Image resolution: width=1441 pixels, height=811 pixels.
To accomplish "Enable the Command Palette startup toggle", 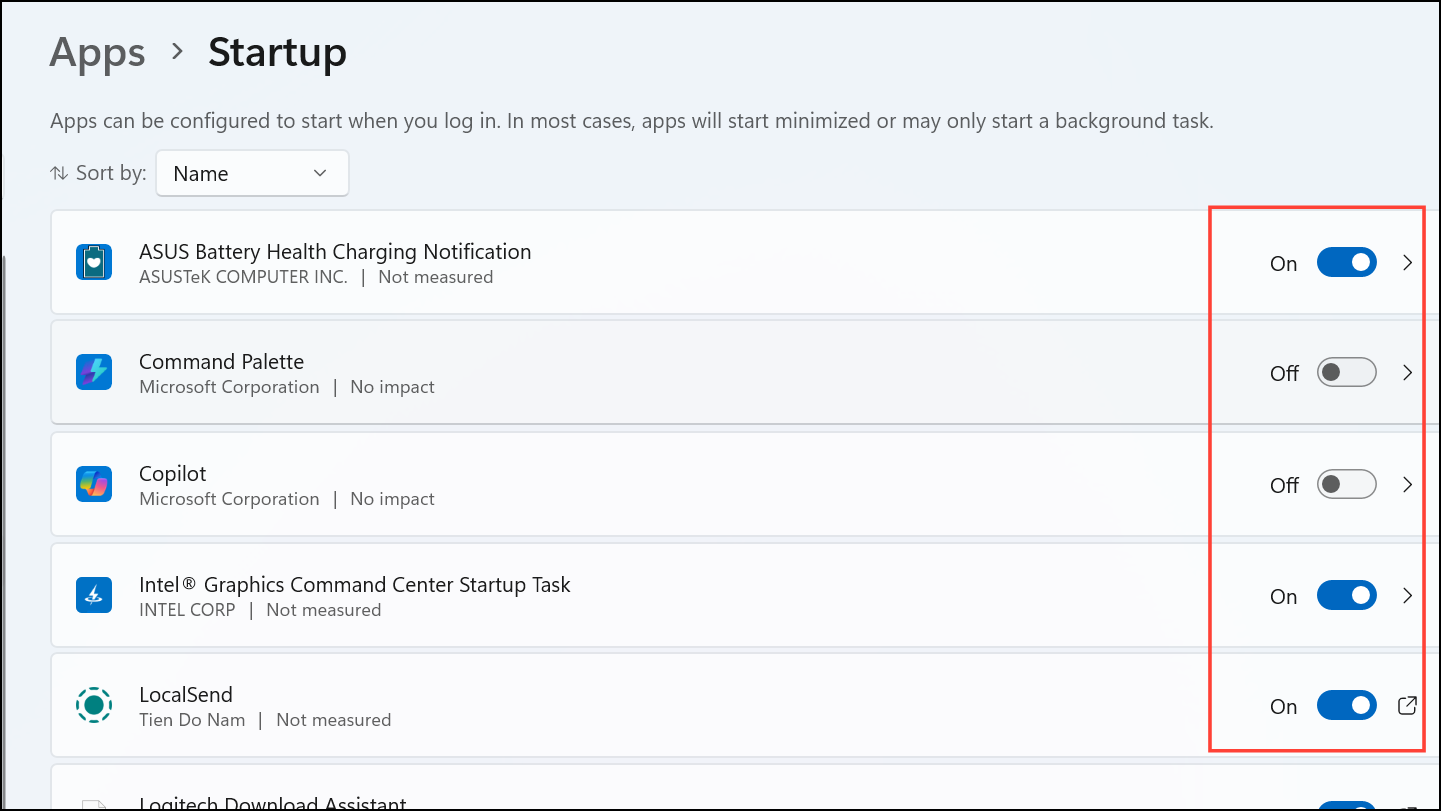I will (x=1346, y=373).
